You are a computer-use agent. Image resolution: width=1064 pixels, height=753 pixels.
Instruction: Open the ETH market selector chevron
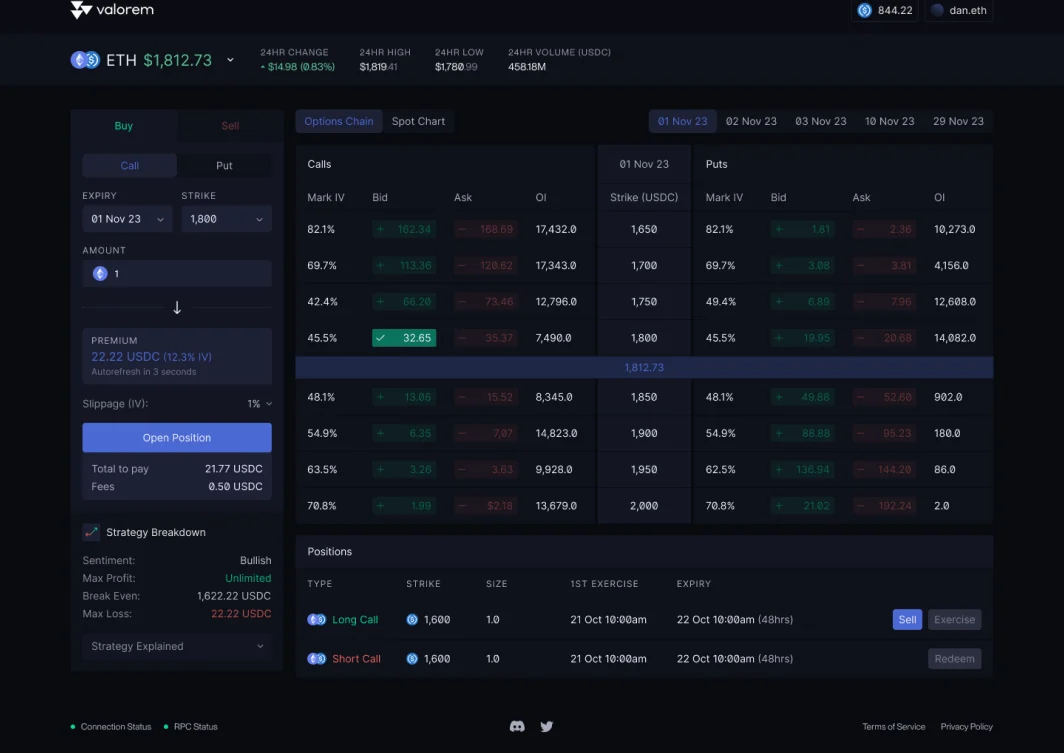pyautogui.click(x=230, y=60)
